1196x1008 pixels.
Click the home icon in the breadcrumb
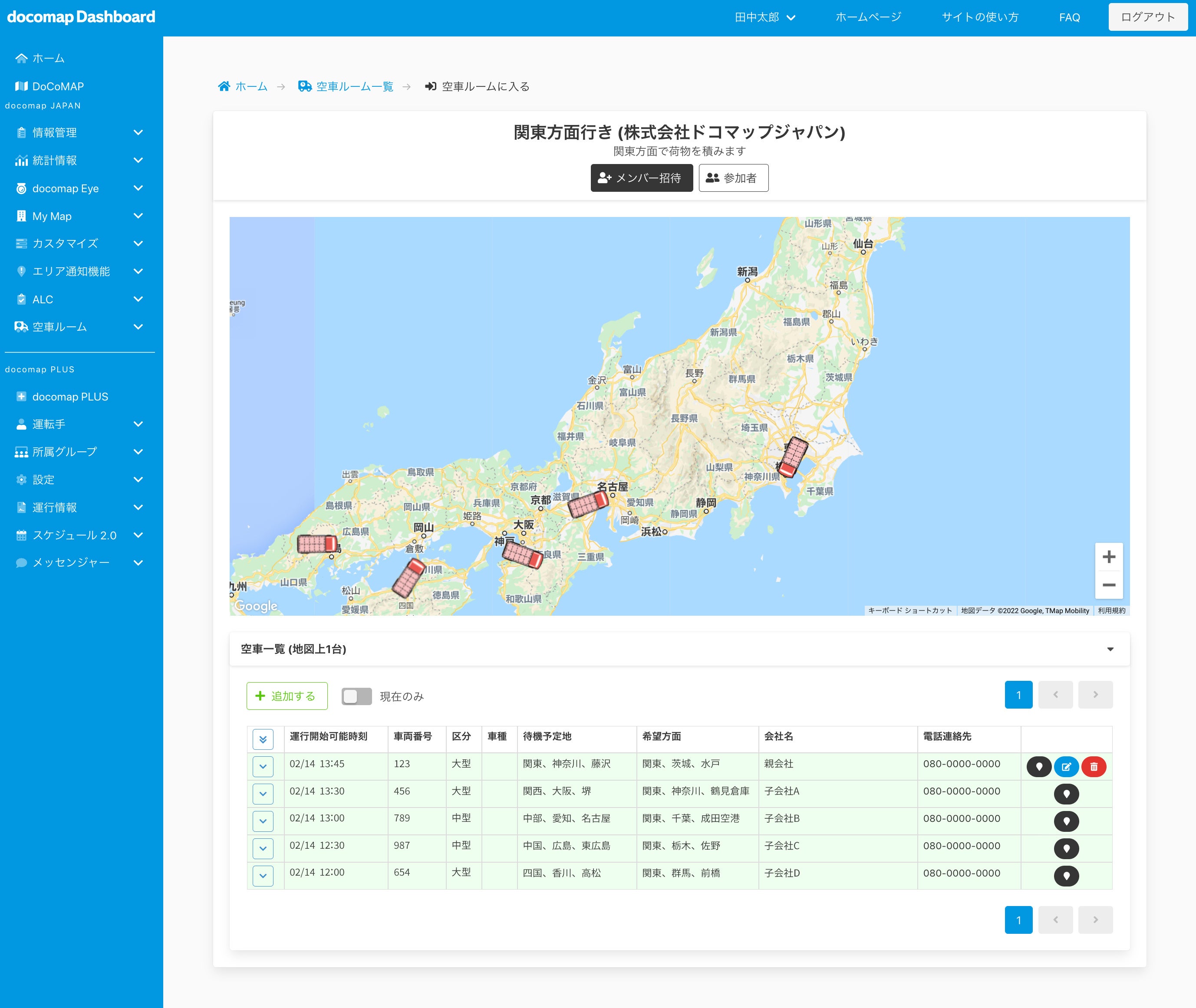(x=224, y=86)
